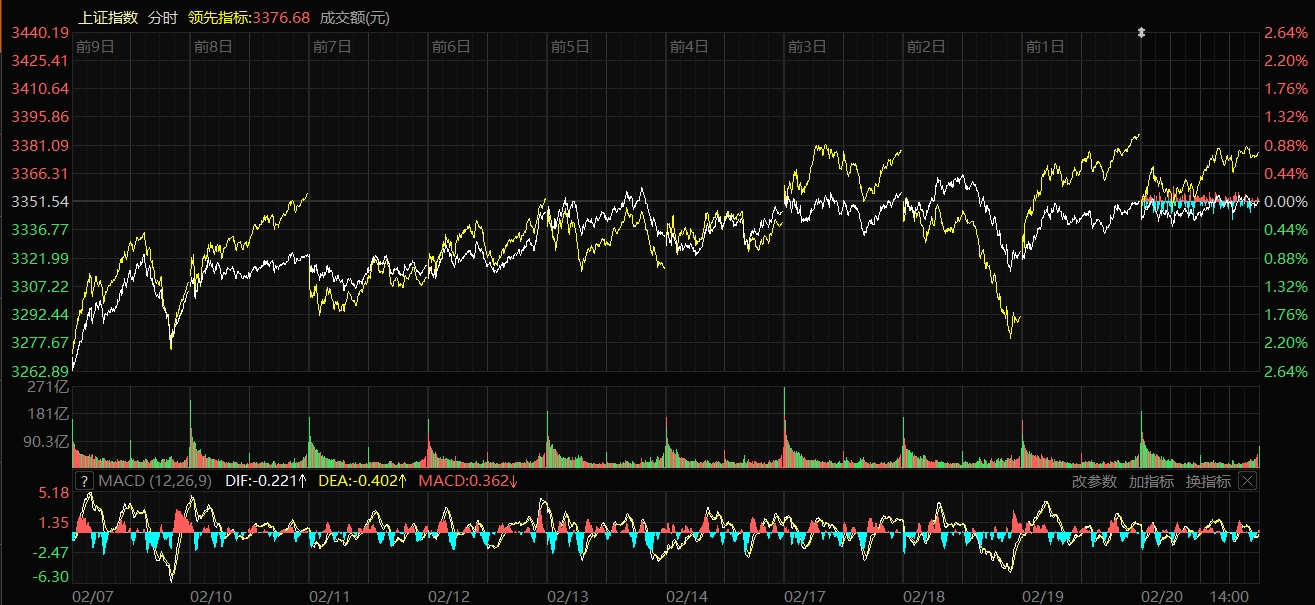The width and height of the screenshot is (1315, 605).
Task: Click the 02/19 date on the time axis
Action: (1042, 596)
